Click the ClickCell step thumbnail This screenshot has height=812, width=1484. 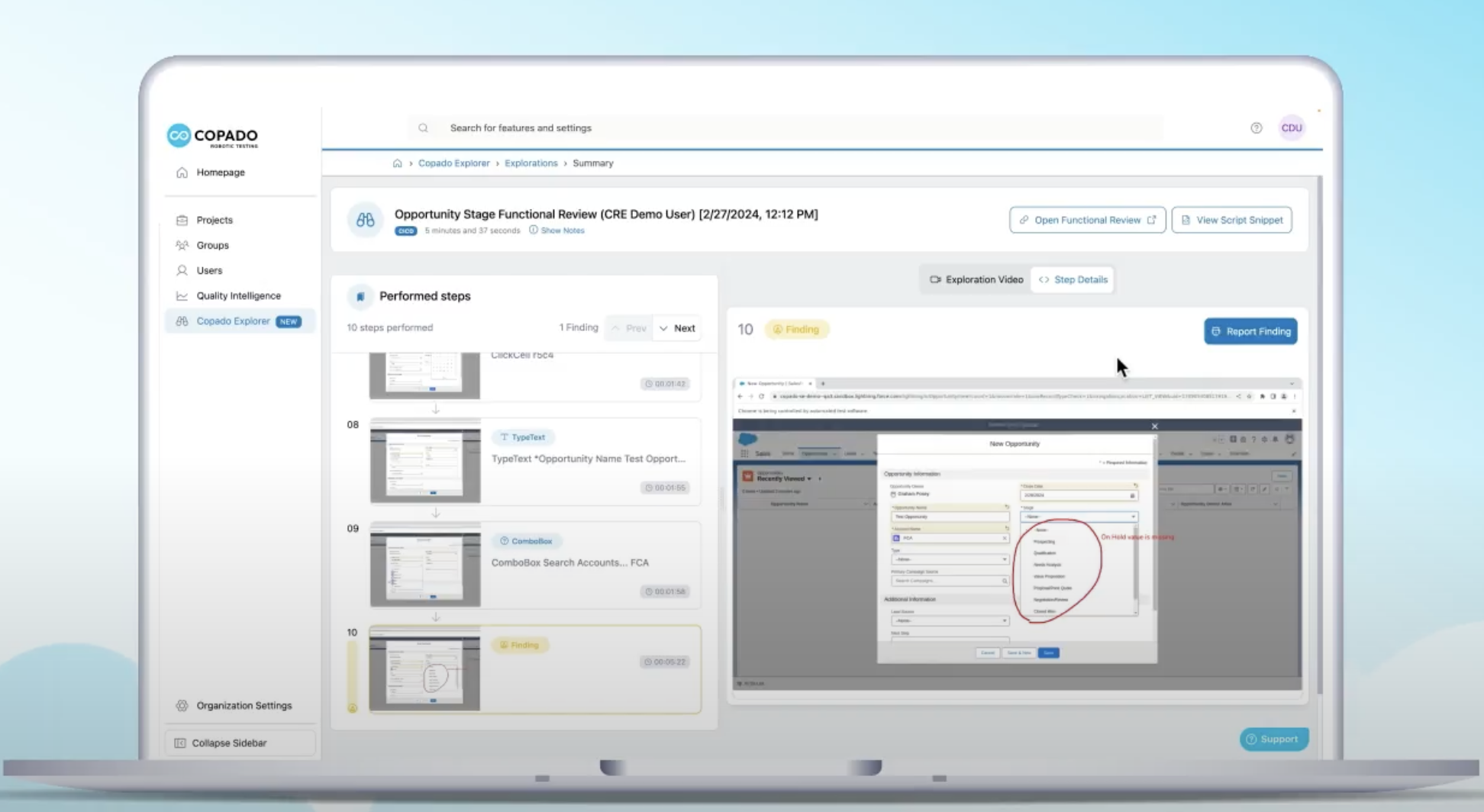pos(425,375)
